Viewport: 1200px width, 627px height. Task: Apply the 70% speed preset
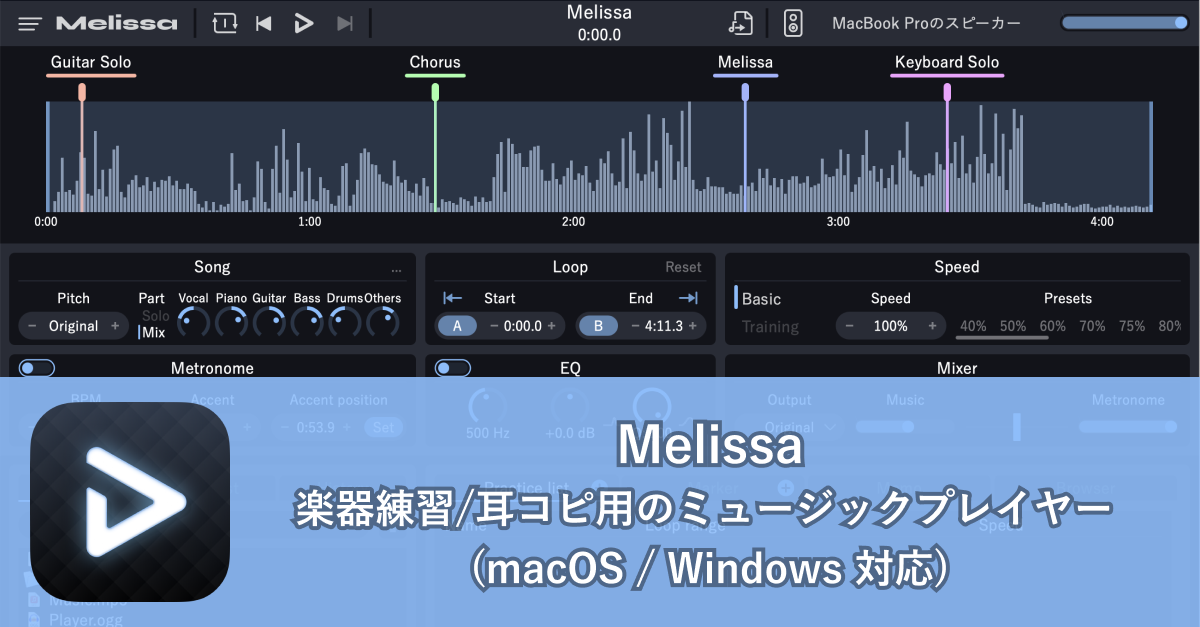pos(1093,326)
